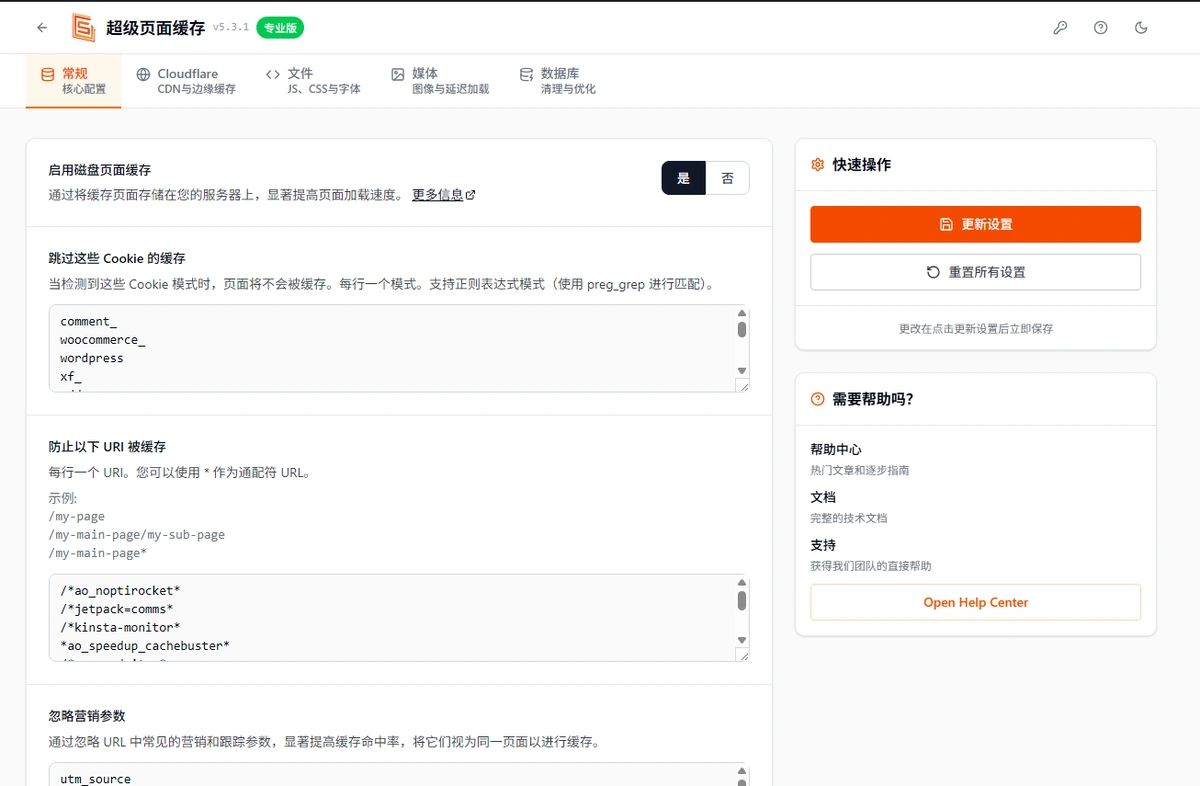Click the 超级页面缓存 plugin logo
This screenshot has height=786, width=1200.
[x=84, y=28]
